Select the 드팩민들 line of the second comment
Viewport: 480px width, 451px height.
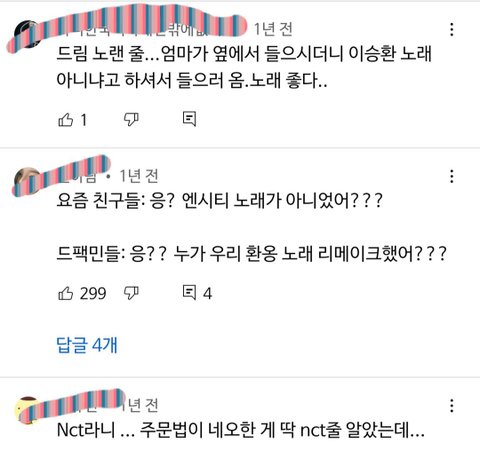(251, 254)
